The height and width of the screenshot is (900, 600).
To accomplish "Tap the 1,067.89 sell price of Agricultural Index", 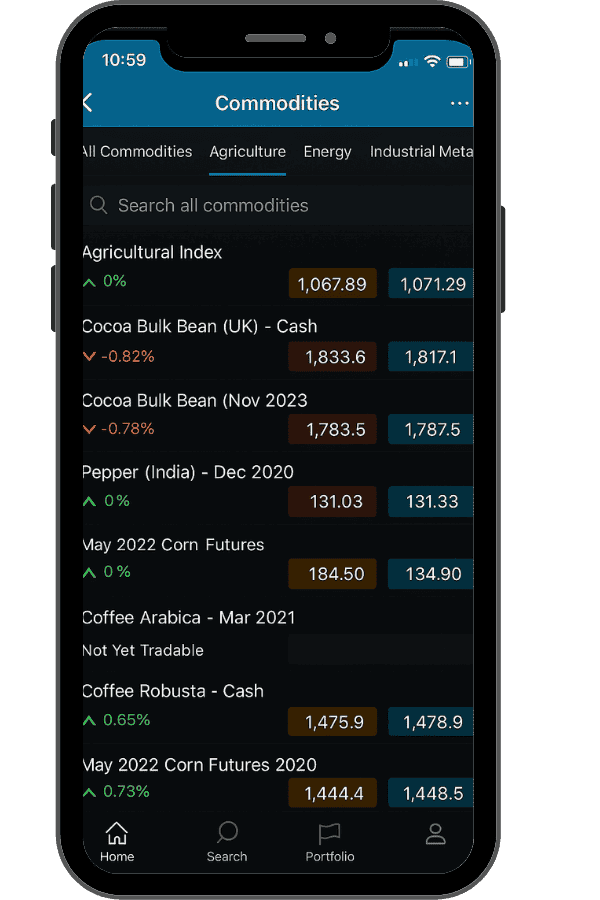I will [332, 283].
